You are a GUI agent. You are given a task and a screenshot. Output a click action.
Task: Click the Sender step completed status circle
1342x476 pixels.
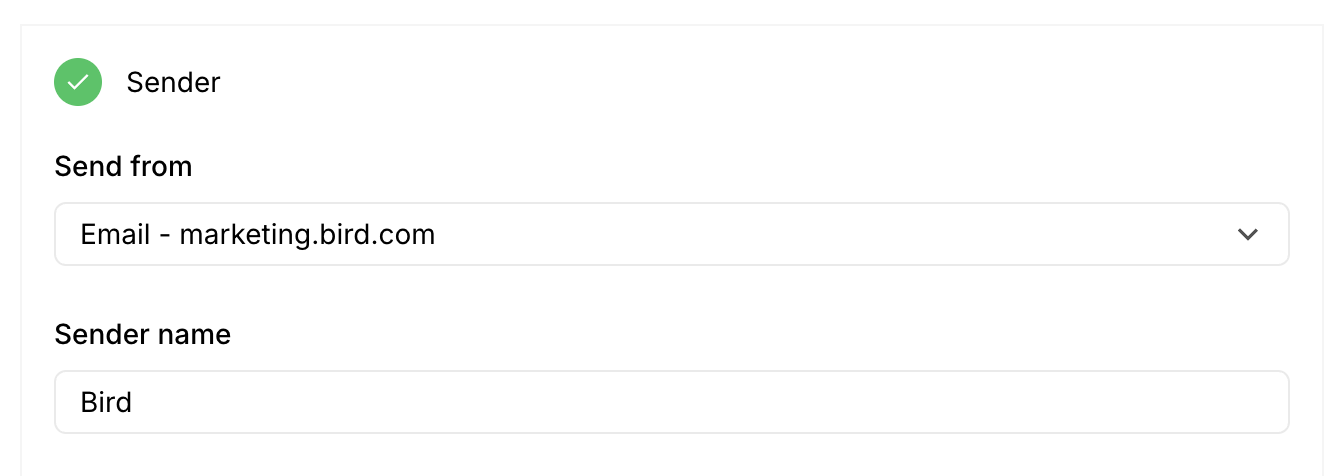click(78, 82)
